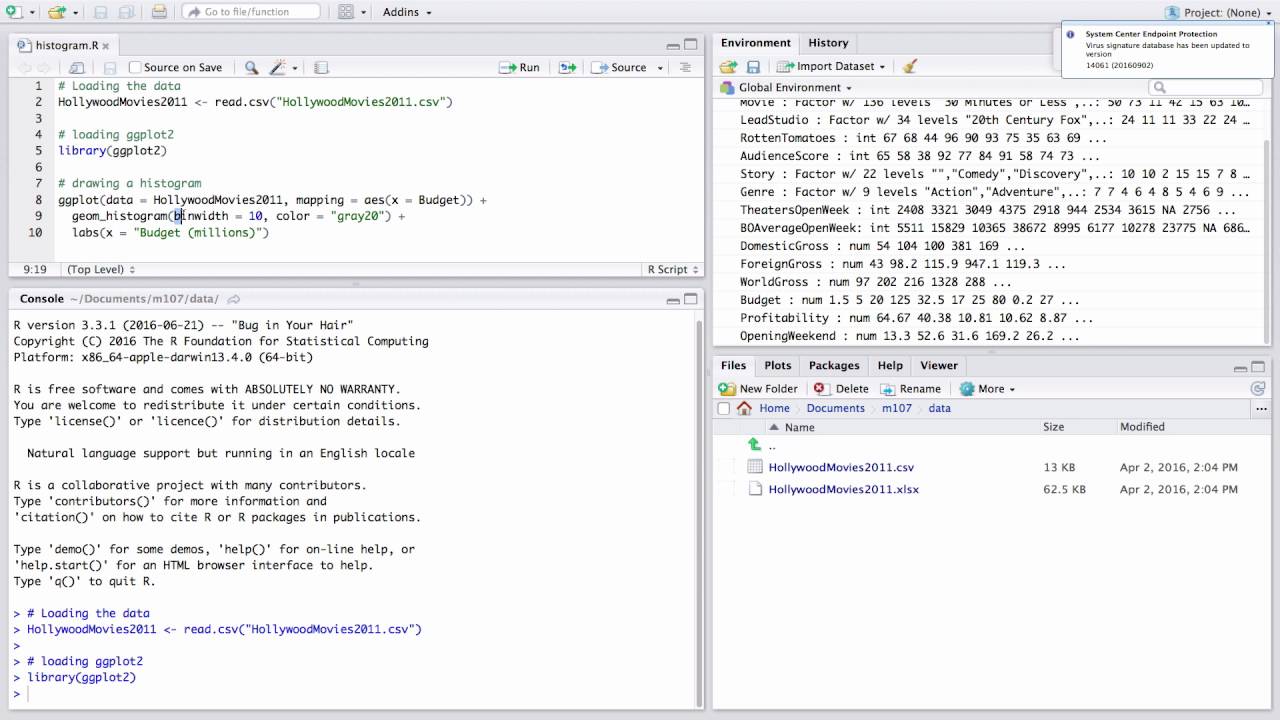The width and height of the screenshot is (1280, 720).
Task: Open the recent files dropdown arrow
Action: click(75, 13)
